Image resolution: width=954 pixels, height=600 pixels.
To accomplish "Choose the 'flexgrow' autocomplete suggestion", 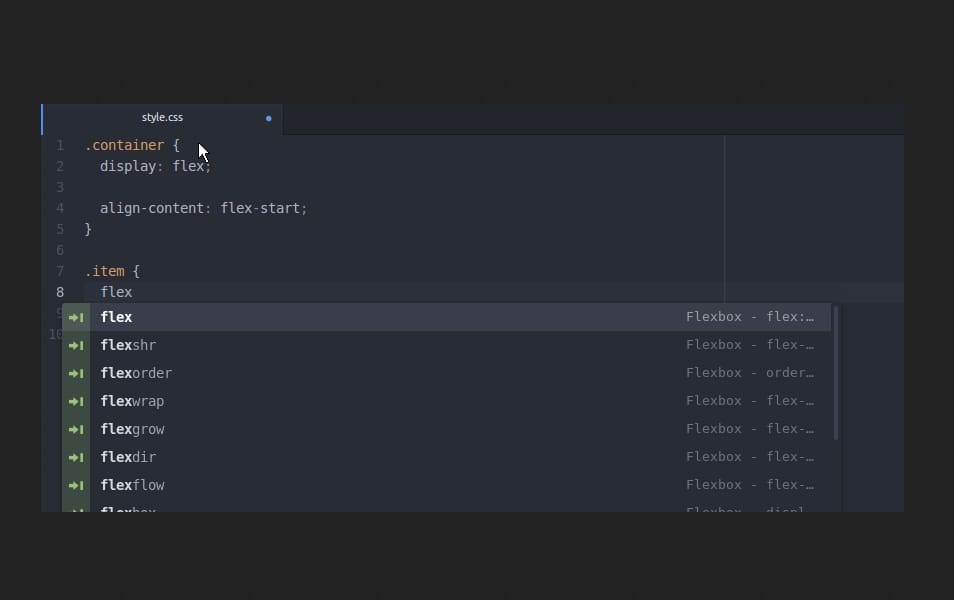I will click(x=447, y=429).
